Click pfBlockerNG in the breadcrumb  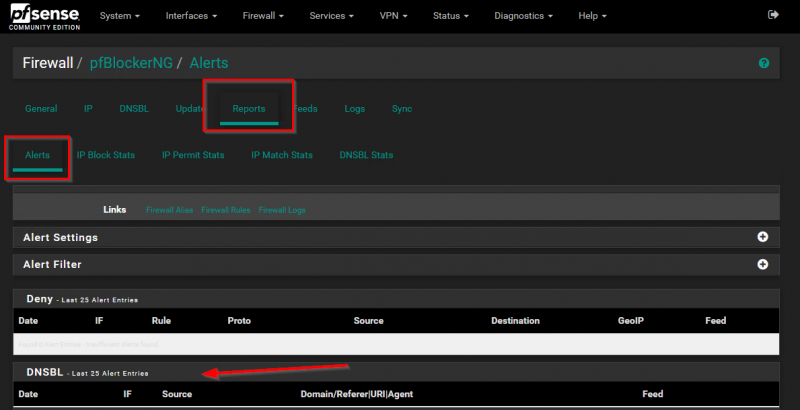131,63
